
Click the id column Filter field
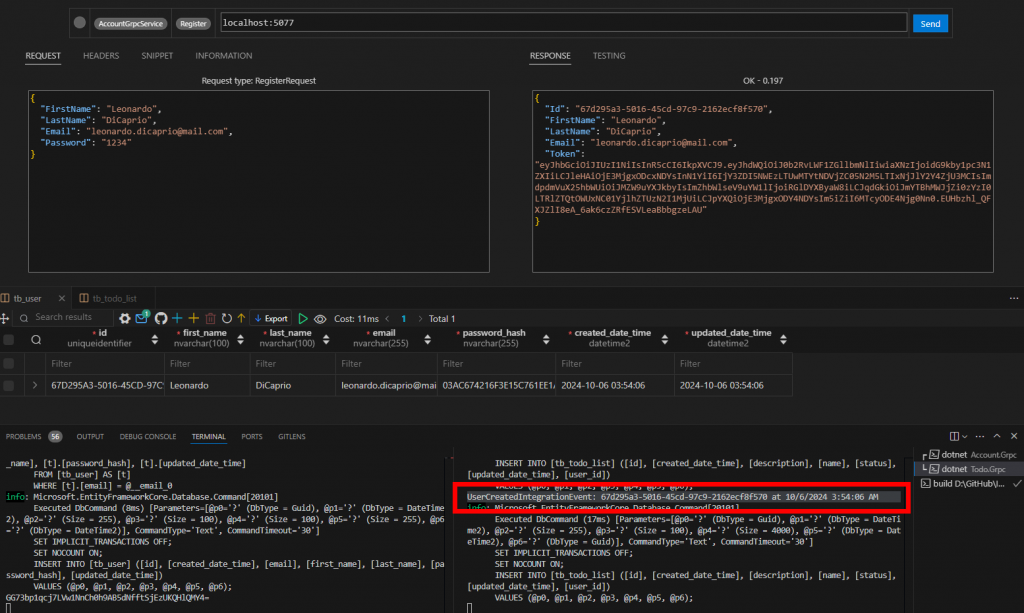point(104,364)
